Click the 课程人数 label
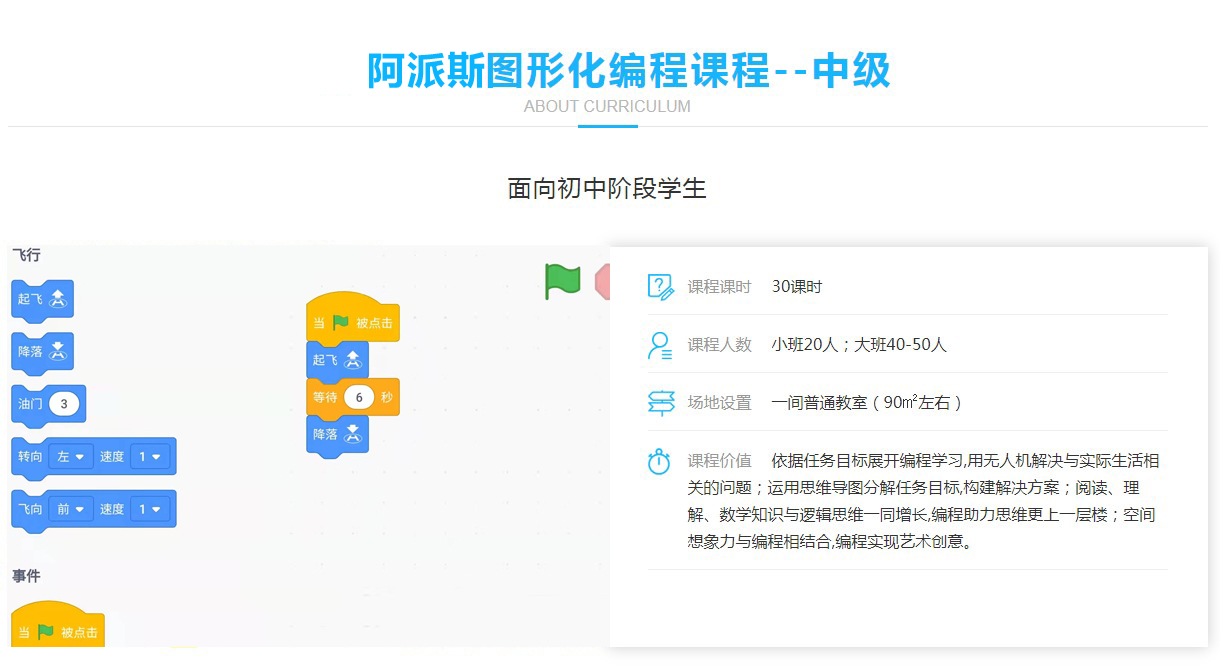 pyautogui.click(x=719, y=345)
